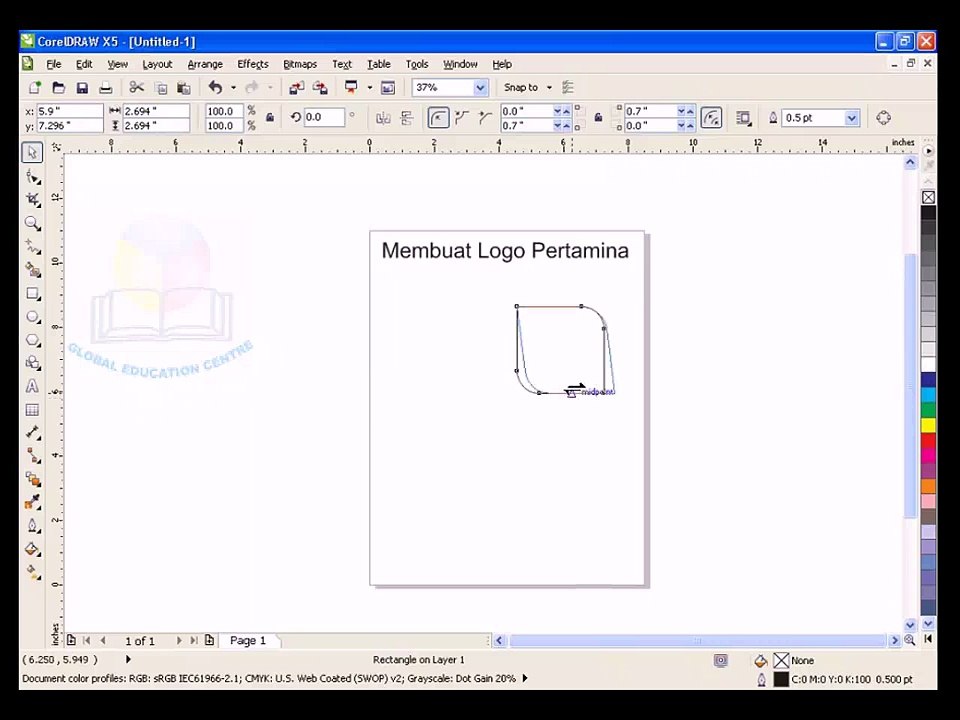The image size is (960, 720).
Task: Open the Bitmaps menu
Action: tap(300, 64)
